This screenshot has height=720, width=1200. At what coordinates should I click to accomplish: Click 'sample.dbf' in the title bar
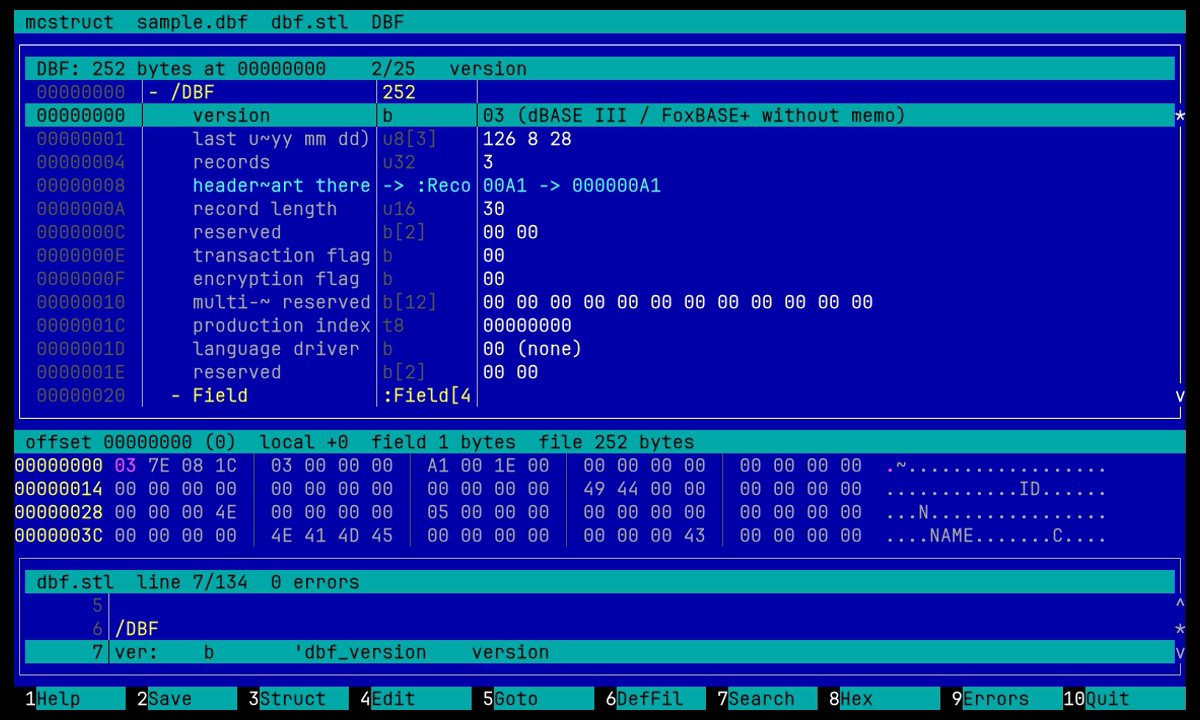click(x=193, y=22)
